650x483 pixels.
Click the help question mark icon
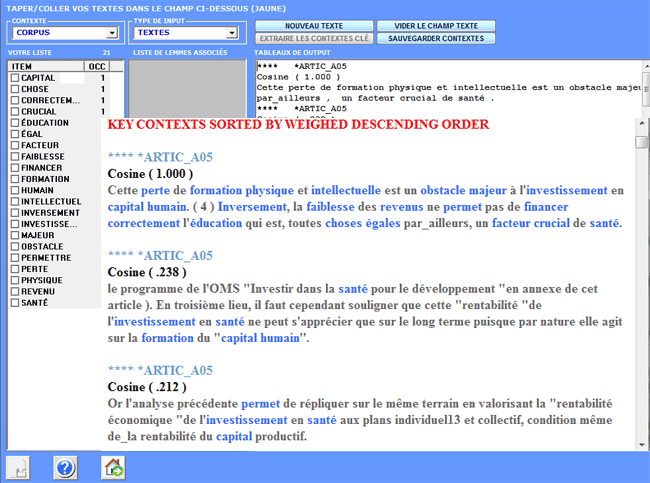tap(65, 468)
